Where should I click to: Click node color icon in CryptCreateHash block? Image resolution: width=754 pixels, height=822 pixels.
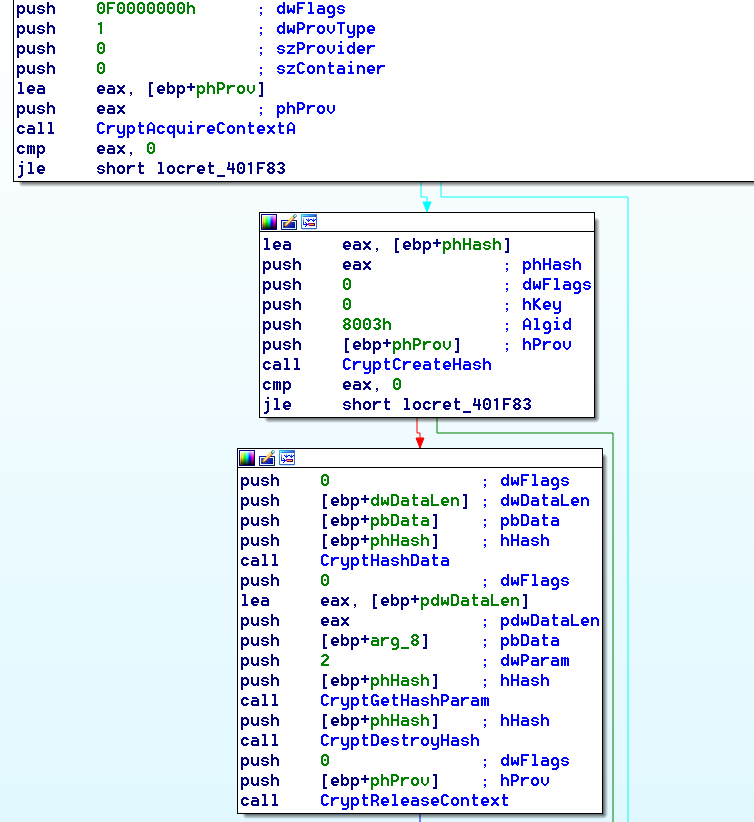pos(270,222)
